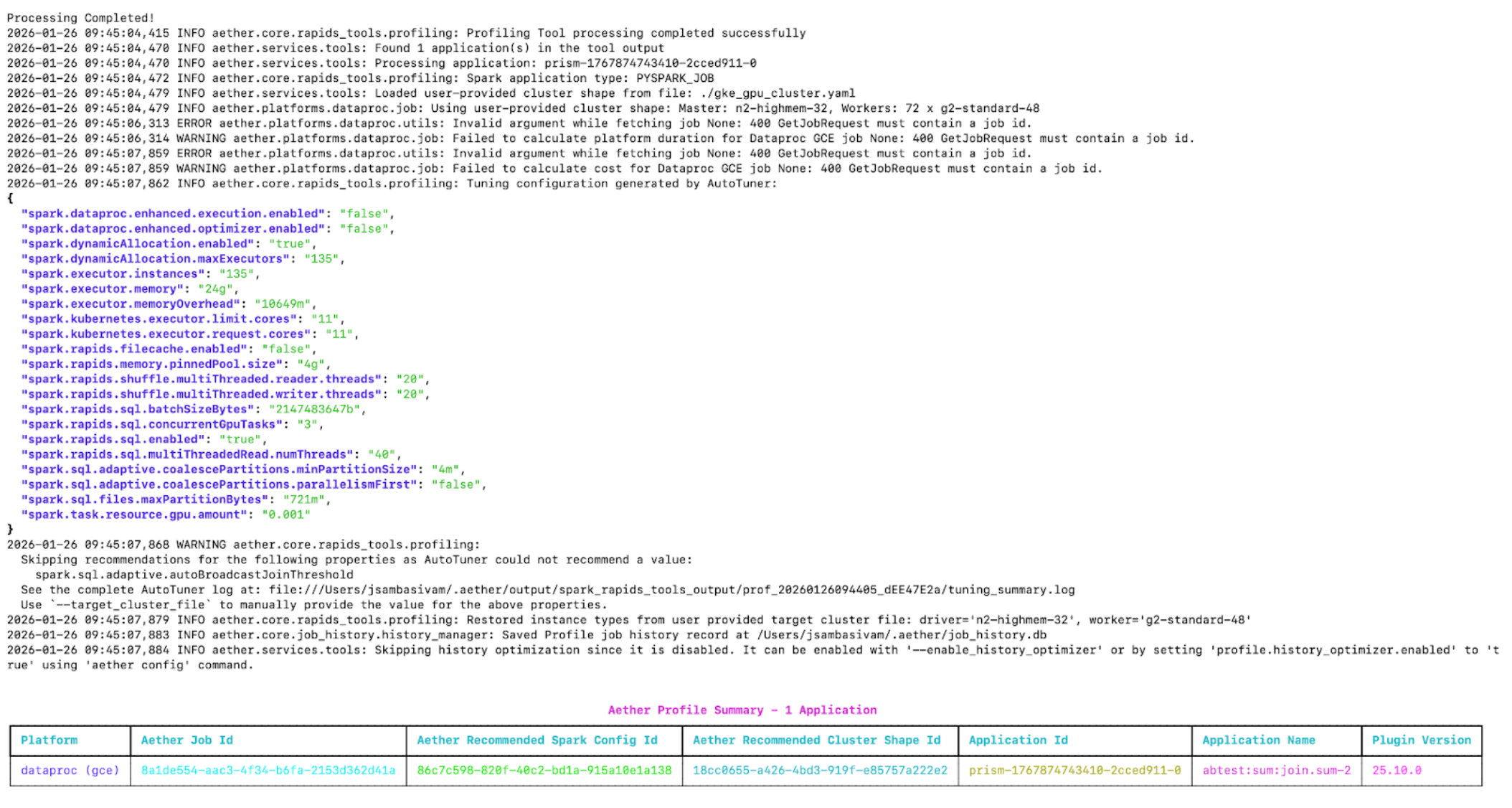Click the Application Name column header
Image resolution: width=1512 pixels, height=808 pixels.
[1258, 740]
